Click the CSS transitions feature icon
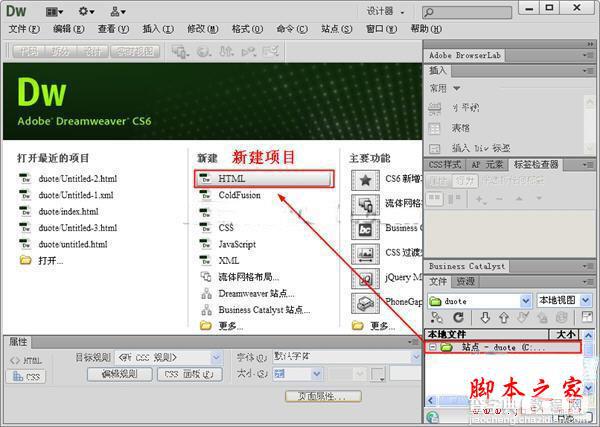This screenshot has width=600, height=427. (365, 253)
